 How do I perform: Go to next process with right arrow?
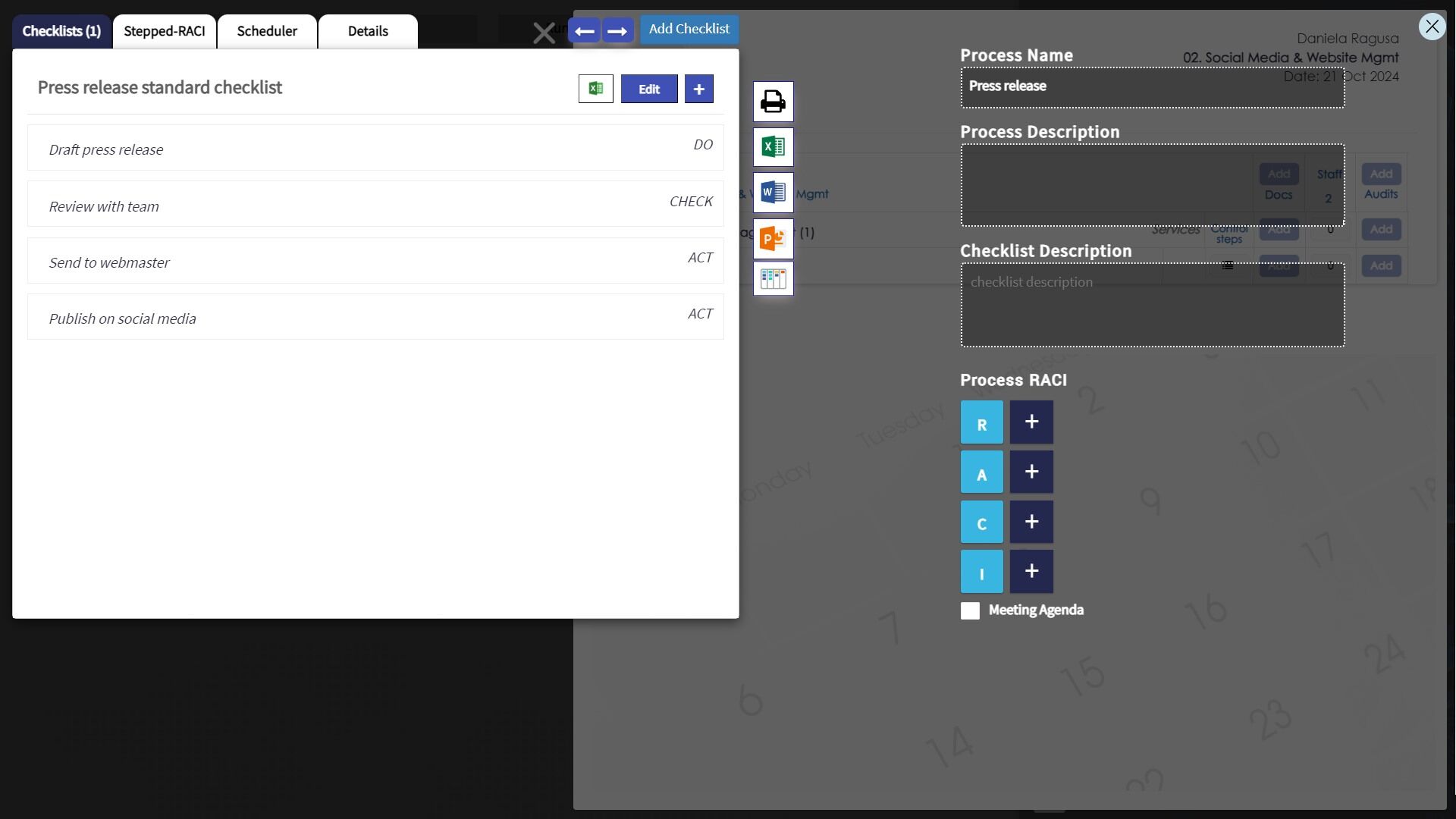coord(617,31)
